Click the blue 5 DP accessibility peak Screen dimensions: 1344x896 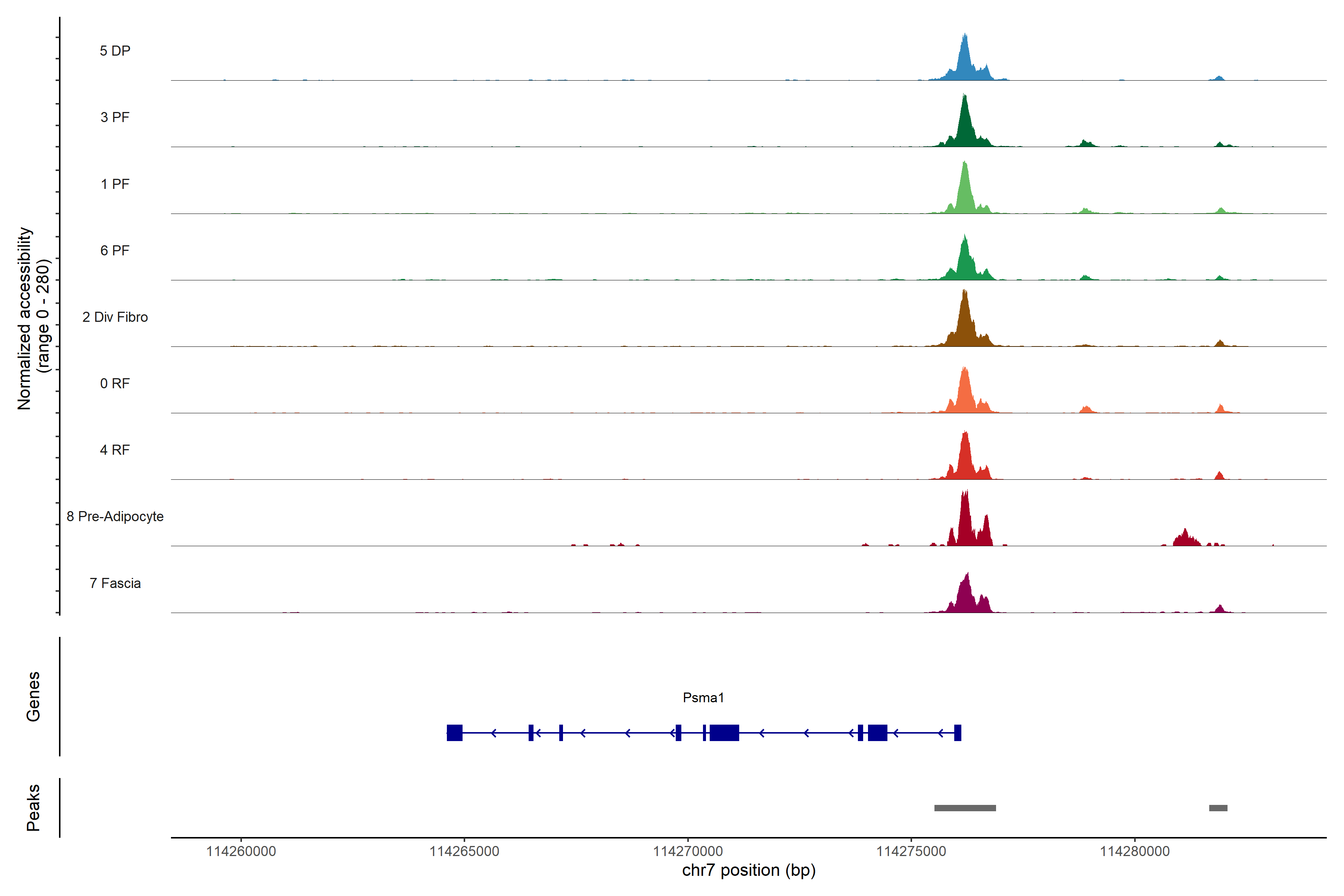[x=965, y=63]
